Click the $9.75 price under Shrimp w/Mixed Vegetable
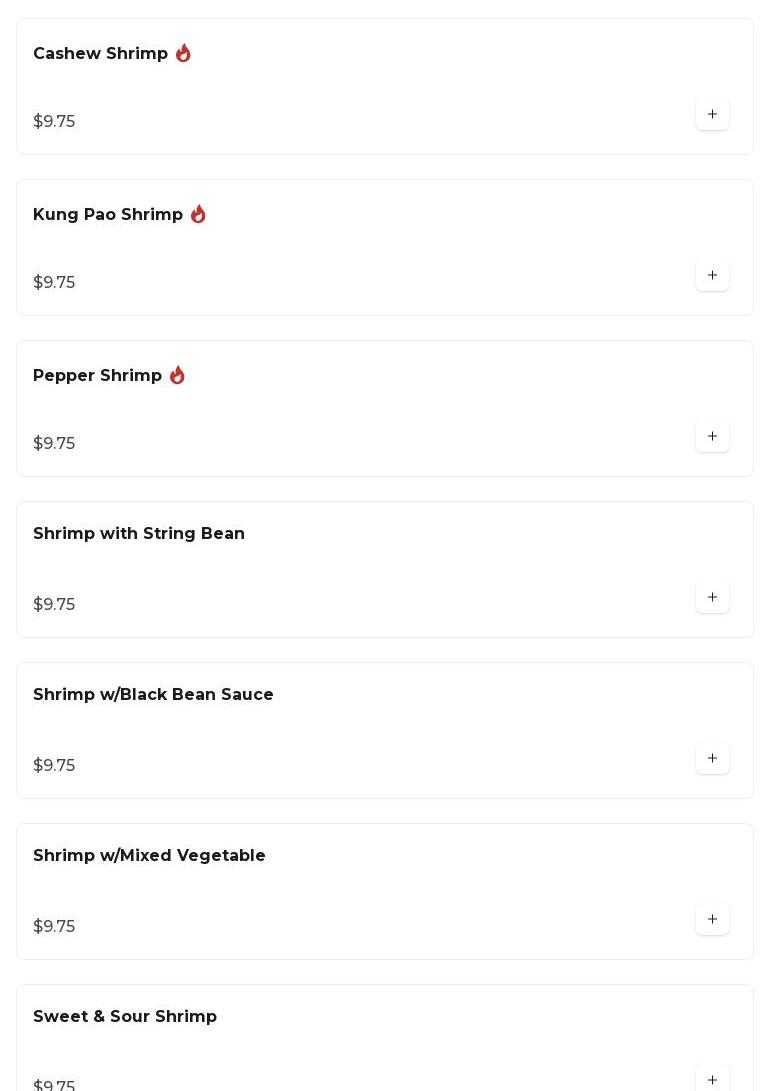This screenshot has width=770, height=1091. pos(54,927)
